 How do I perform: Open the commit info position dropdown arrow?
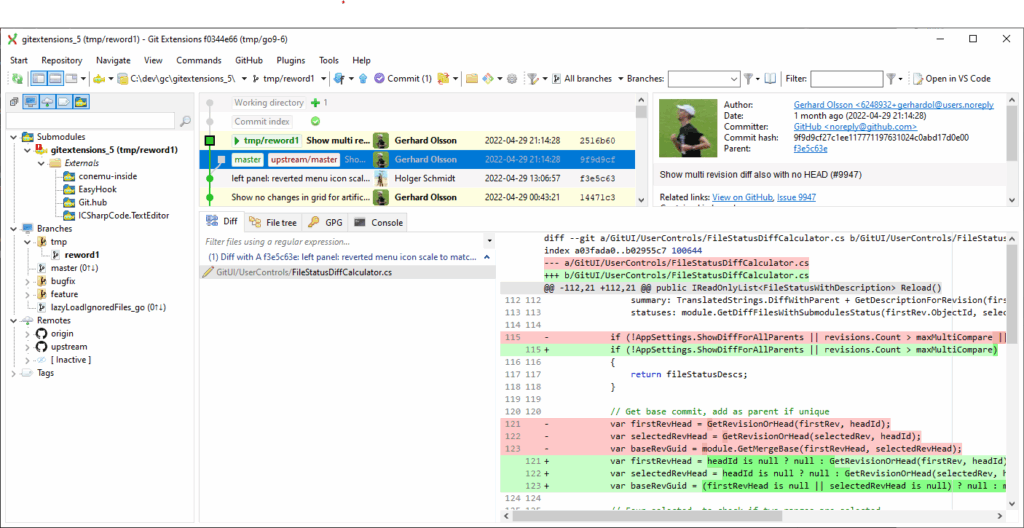[84, 78]
